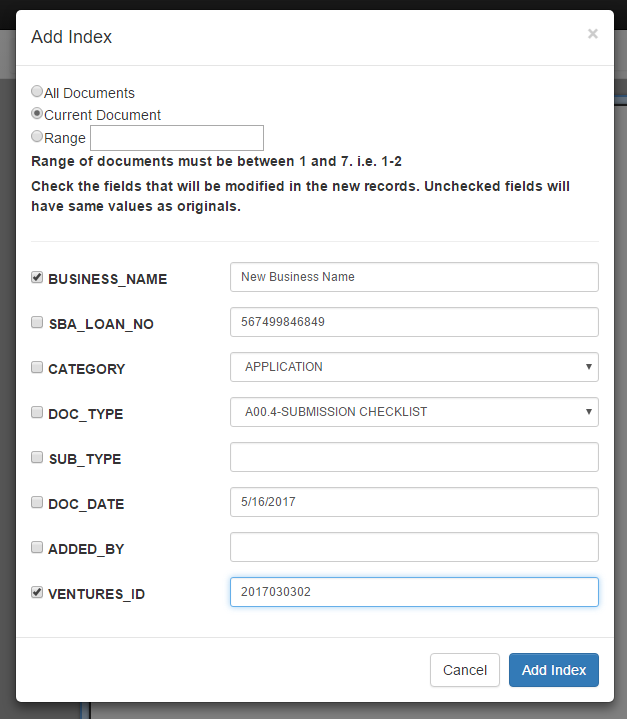The height and width of the screenshot is (719, 627).
Task: Tick the DOC_TYPE checkbox
Action: point(37,412)
